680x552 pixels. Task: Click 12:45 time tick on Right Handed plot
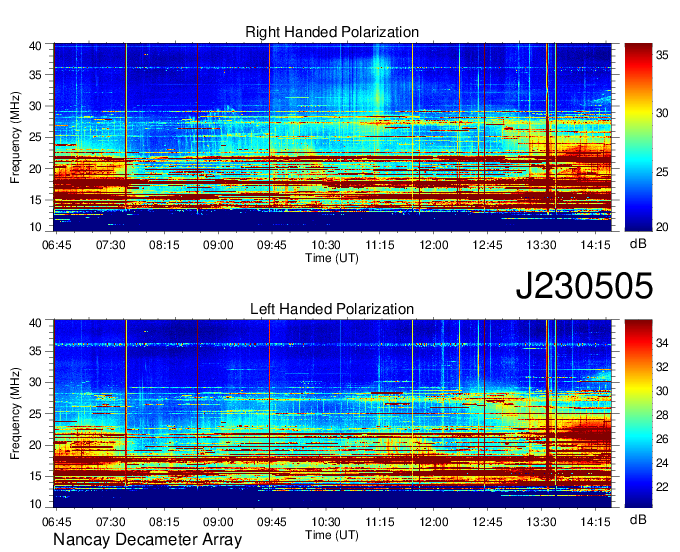(x=487, y=245)
